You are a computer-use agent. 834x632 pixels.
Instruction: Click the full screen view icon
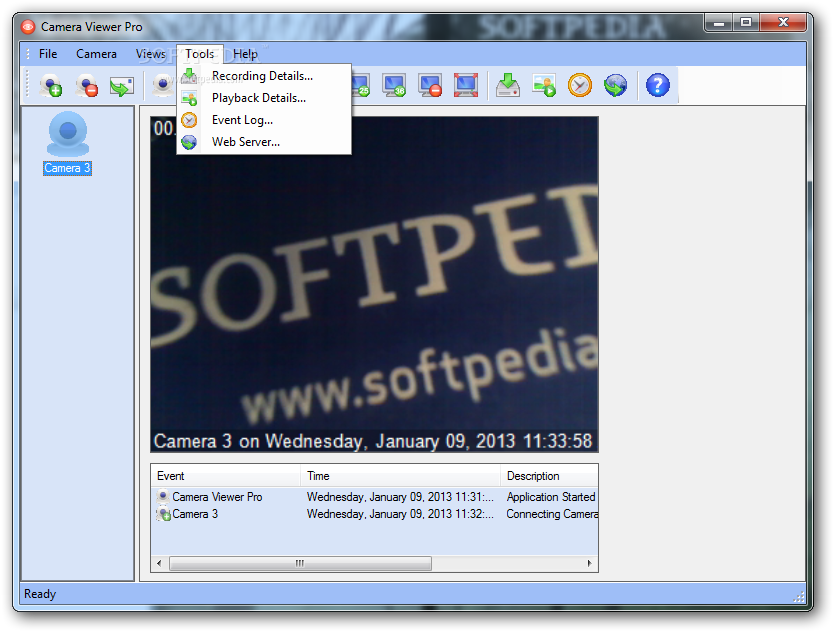tap(466, 85)
